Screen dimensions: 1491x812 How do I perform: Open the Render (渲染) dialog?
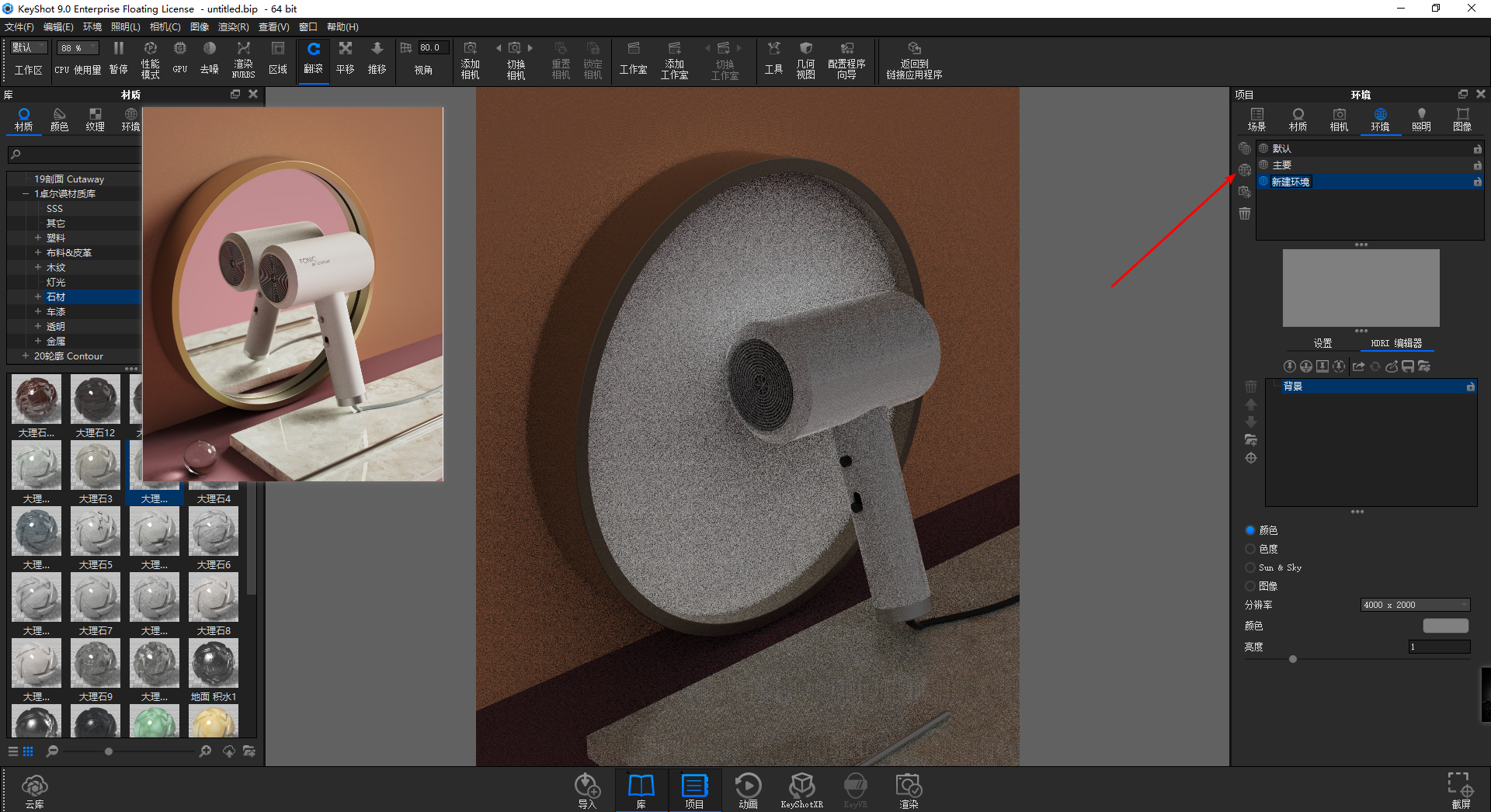(x=909, y=790)
